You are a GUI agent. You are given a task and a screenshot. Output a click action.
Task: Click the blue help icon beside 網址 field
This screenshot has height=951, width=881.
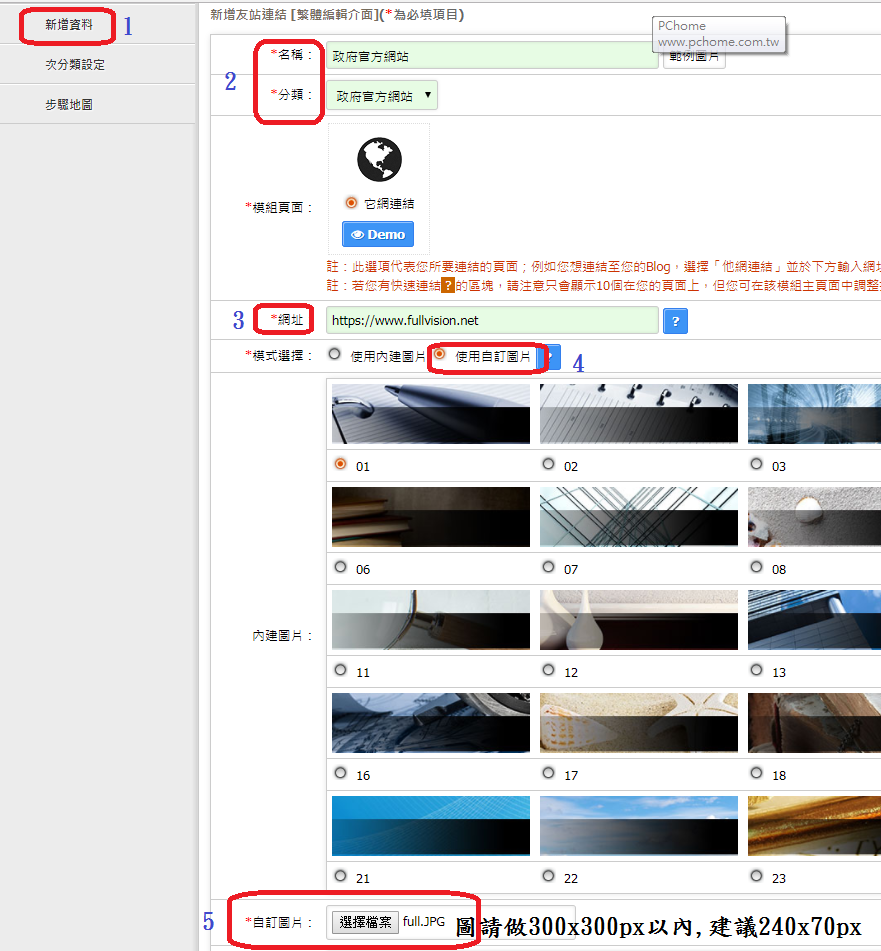675,321
